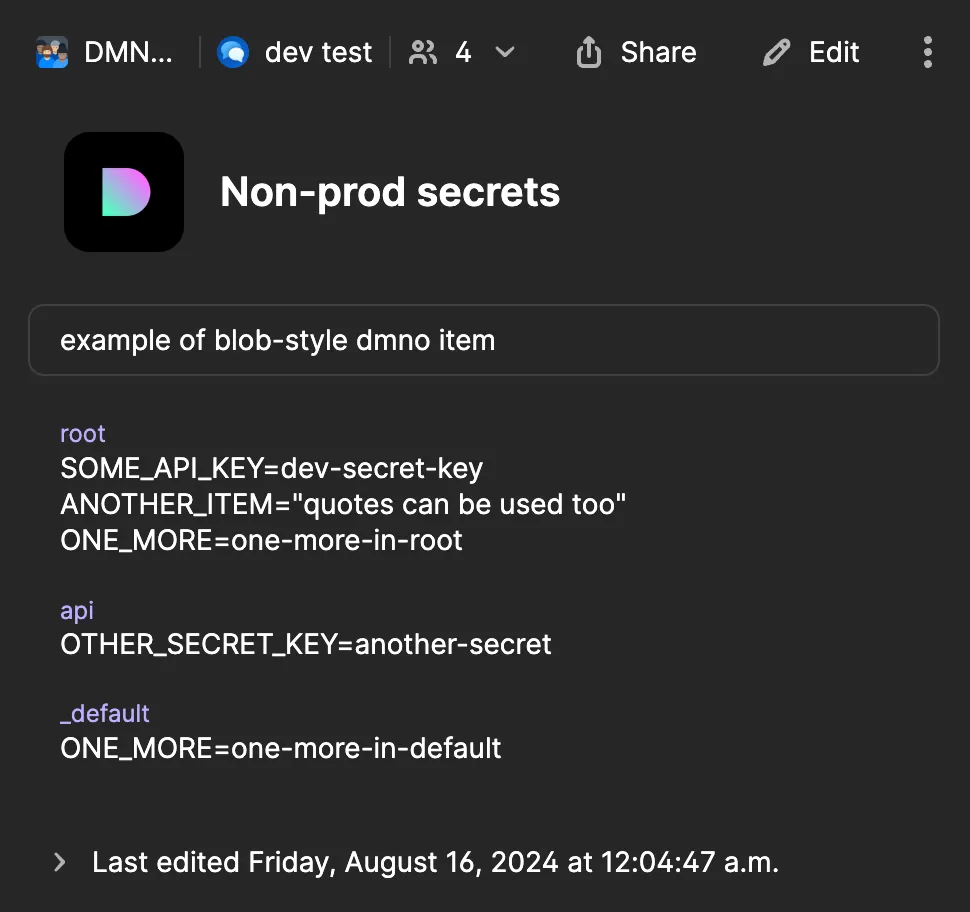Open the Share menu
The image size is (970, 912).
(636, 52)
